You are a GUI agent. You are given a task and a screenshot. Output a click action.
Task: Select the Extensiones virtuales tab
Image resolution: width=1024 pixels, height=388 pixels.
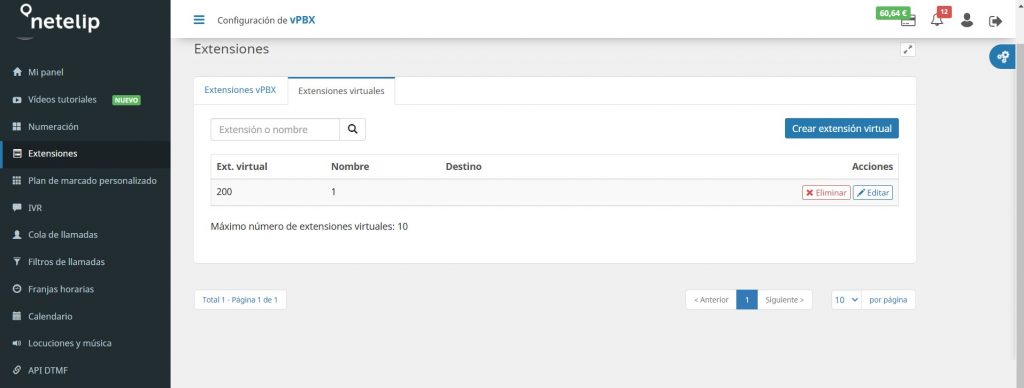[x=341, y=91]
